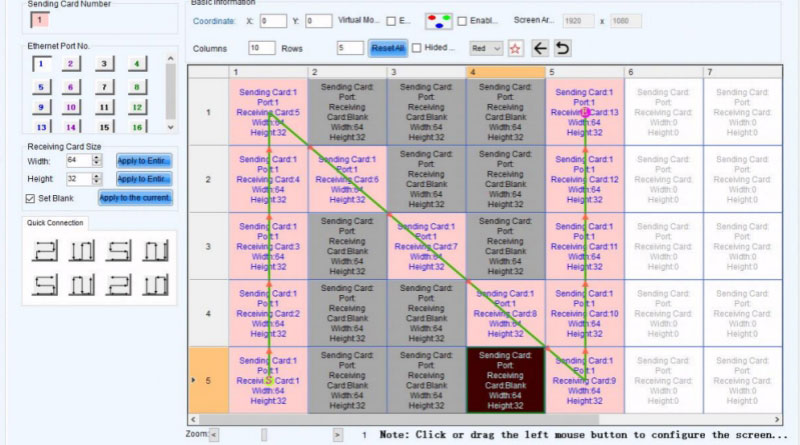Viewport: 800px width, 445px height.
Task: Select Ethernet port 12 button
Action: pos(137,107)
